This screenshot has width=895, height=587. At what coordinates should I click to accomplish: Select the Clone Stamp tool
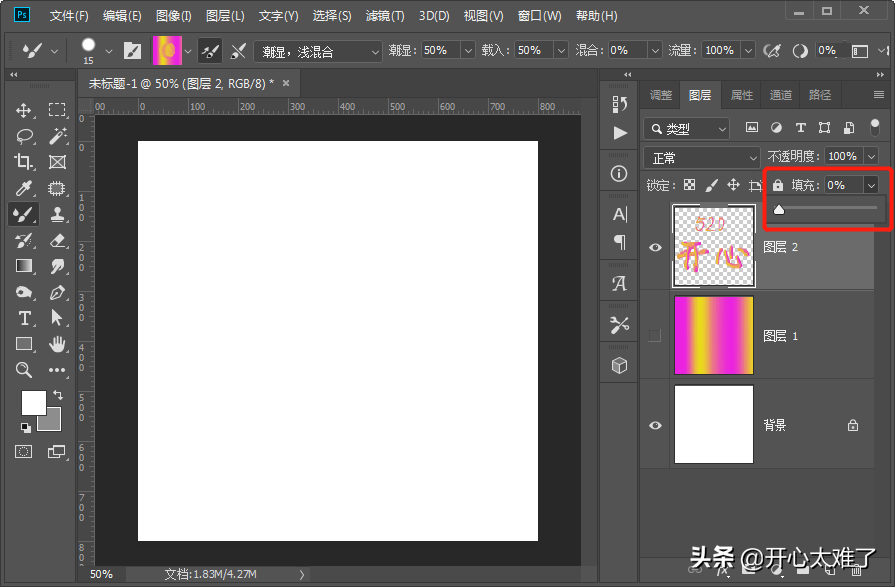coord(57,214)
